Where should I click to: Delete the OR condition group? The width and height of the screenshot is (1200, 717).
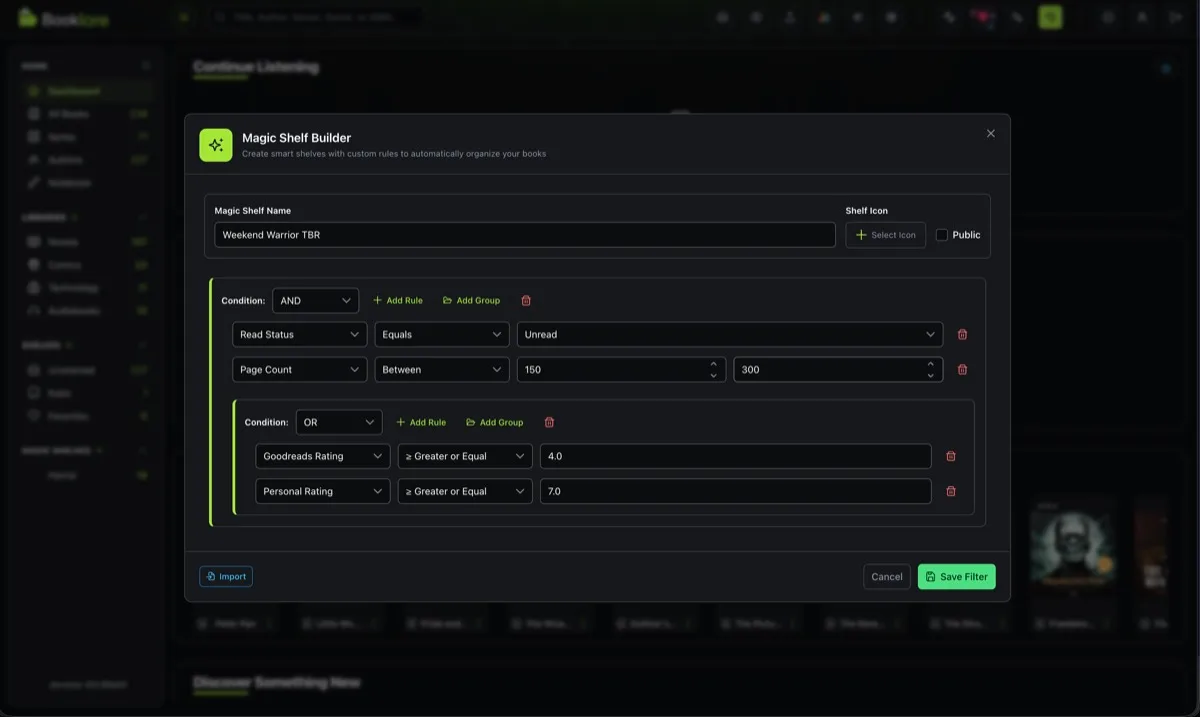click(549, 422)
